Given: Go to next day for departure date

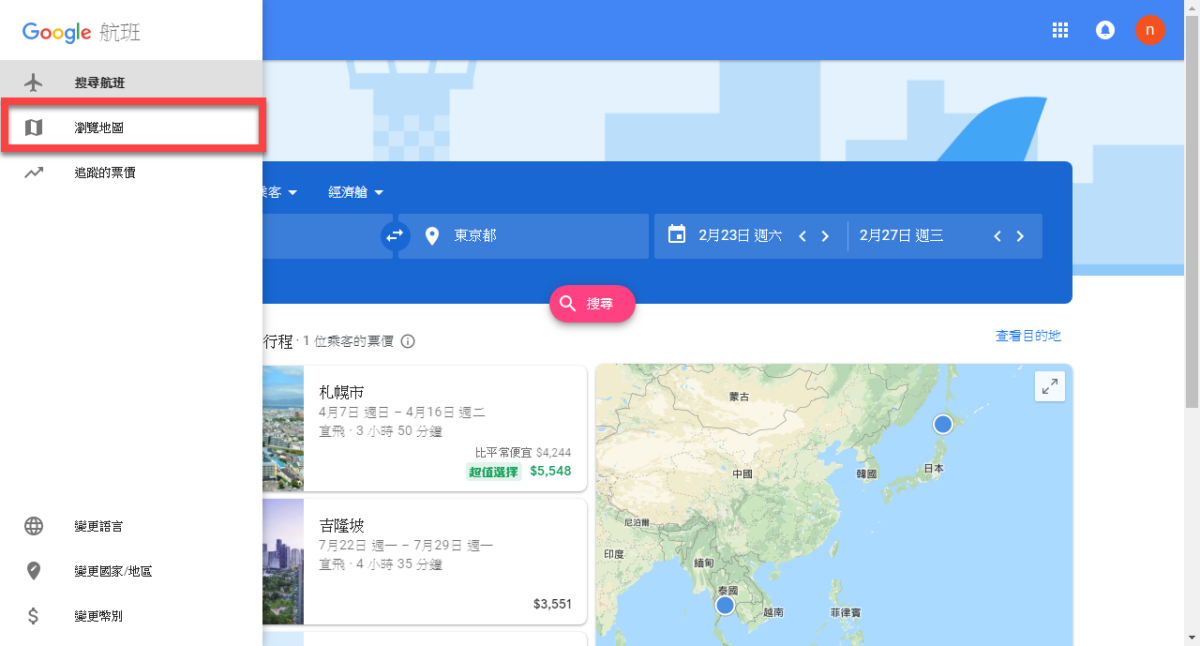Looking at the screenshot, I should (825, 236).
